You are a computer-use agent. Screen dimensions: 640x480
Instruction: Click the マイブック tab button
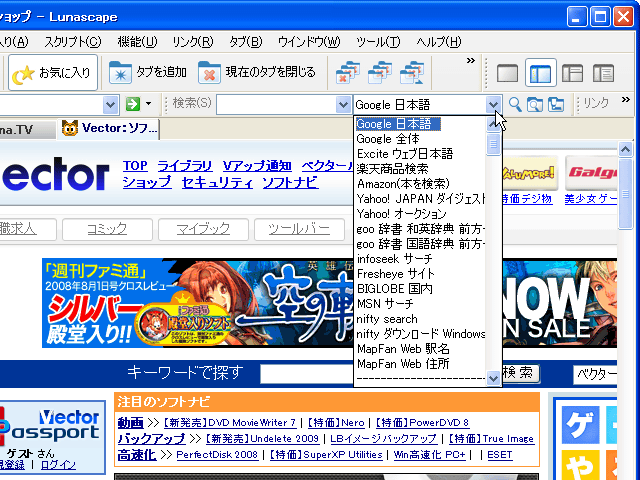(x=203, y=229)
